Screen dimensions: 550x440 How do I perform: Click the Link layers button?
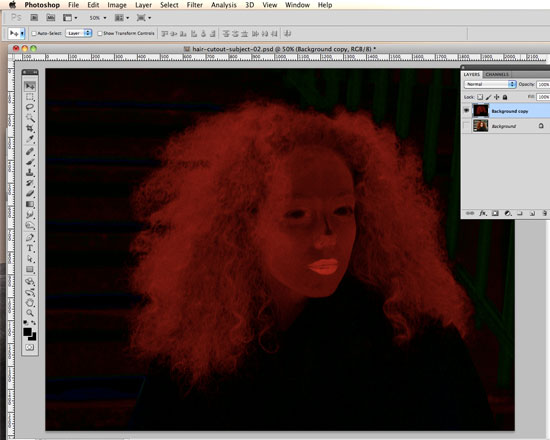coord(470,213)
